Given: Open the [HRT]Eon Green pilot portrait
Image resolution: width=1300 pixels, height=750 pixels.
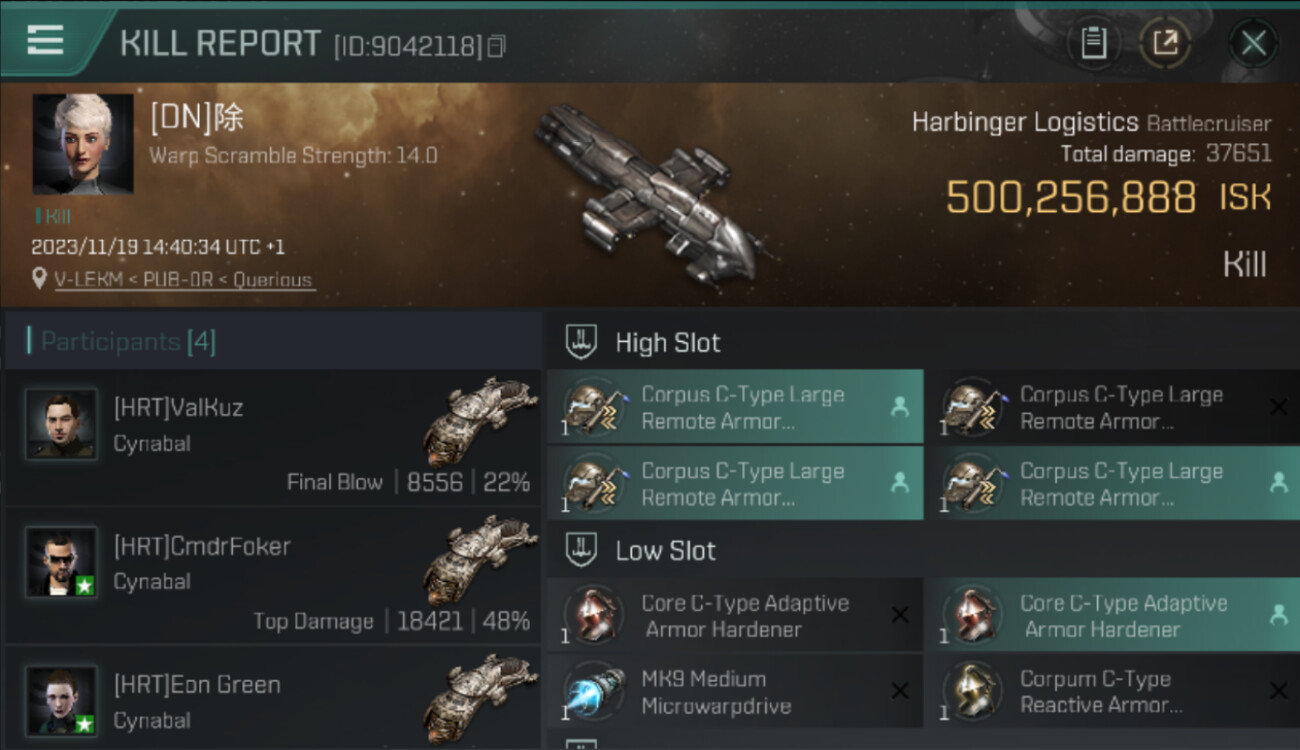Looking at the screenshot, I should [61, 702].
